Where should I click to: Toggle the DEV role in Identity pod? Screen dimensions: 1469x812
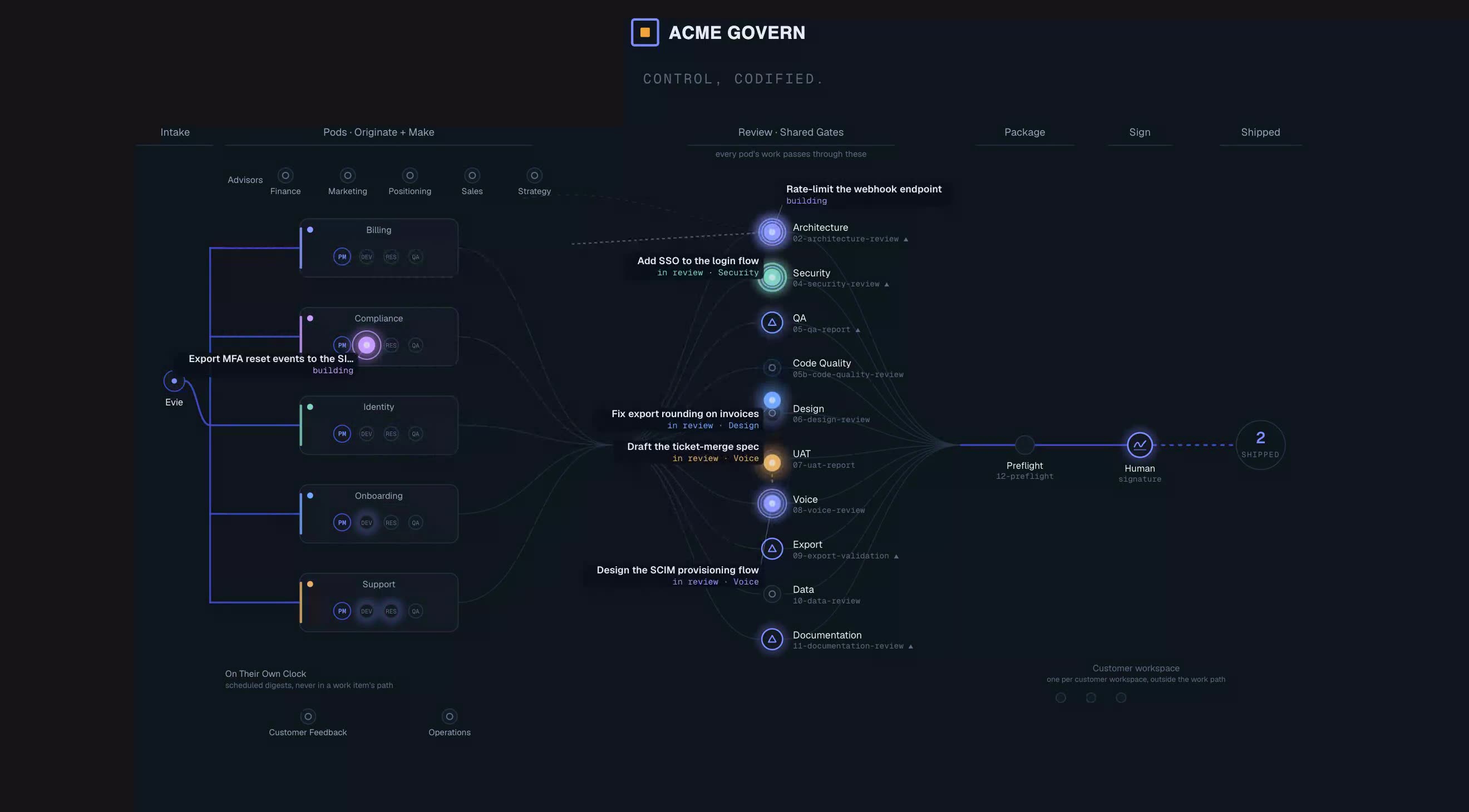point(366,434)
